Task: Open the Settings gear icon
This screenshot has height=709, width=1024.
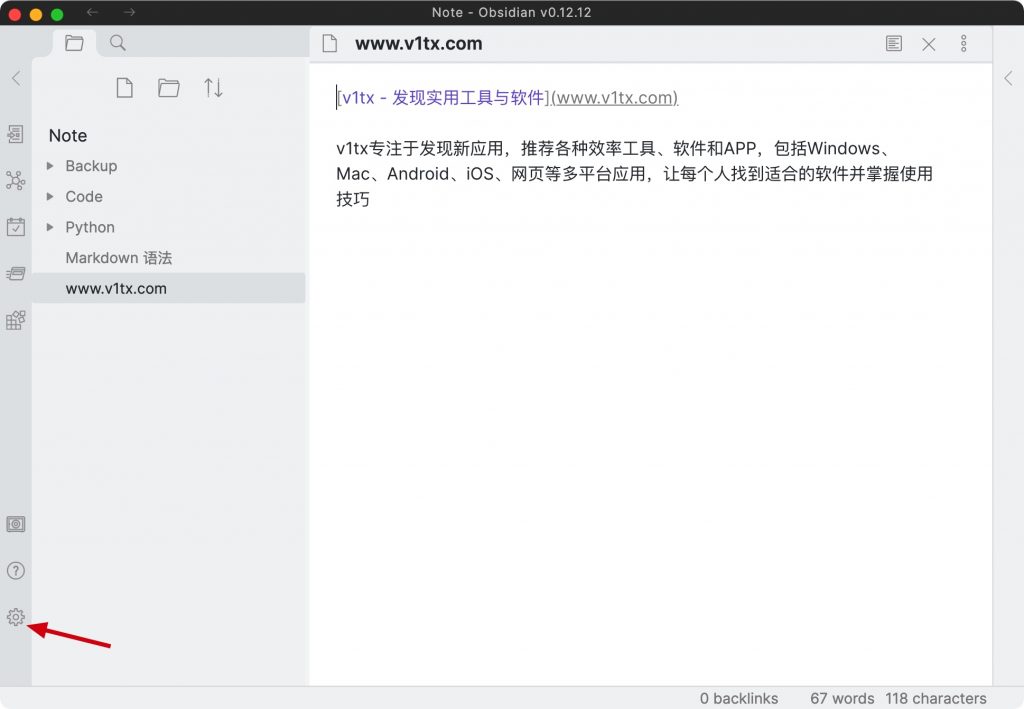Action: click(x=16, y=617)
